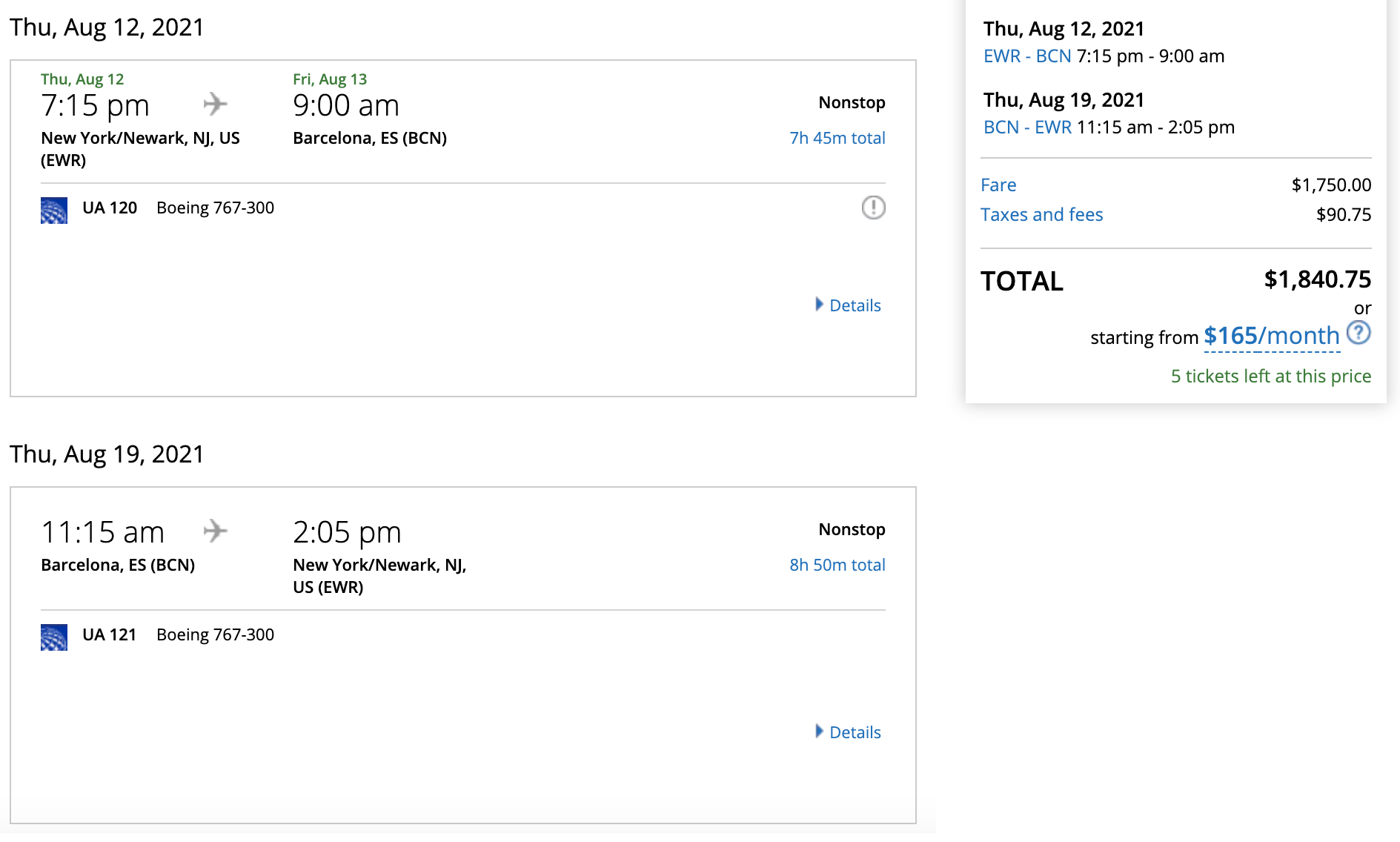The image size is (1400, 842).
Task: Expand Details for the Aug 12 flight
Action: (848, 305)
